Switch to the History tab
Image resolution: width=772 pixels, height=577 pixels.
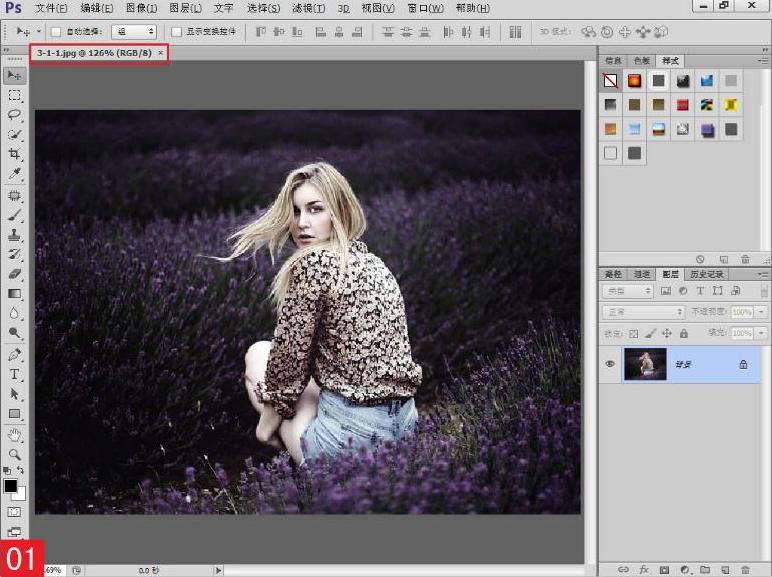tap(707, 274)
